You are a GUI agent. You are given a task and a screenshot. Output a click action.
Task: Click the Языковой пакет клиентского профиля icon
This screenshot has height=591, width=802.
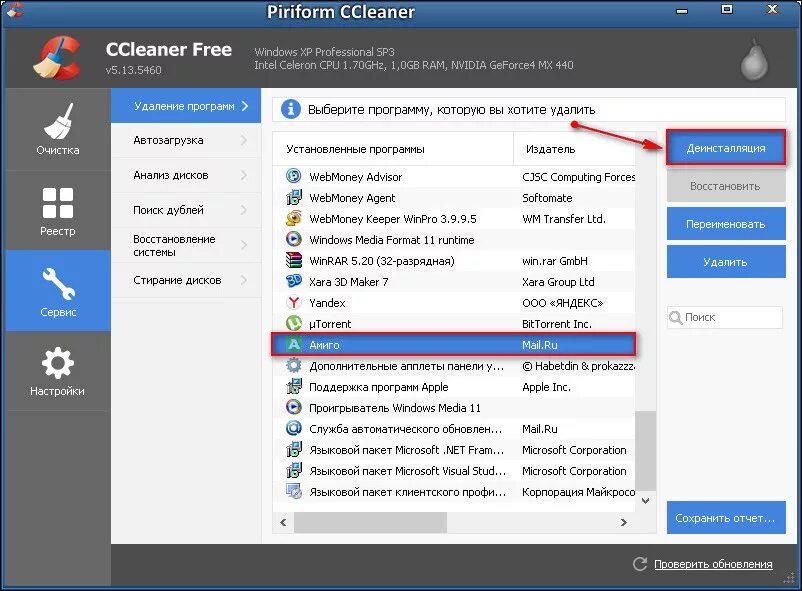tap(294, 491)
